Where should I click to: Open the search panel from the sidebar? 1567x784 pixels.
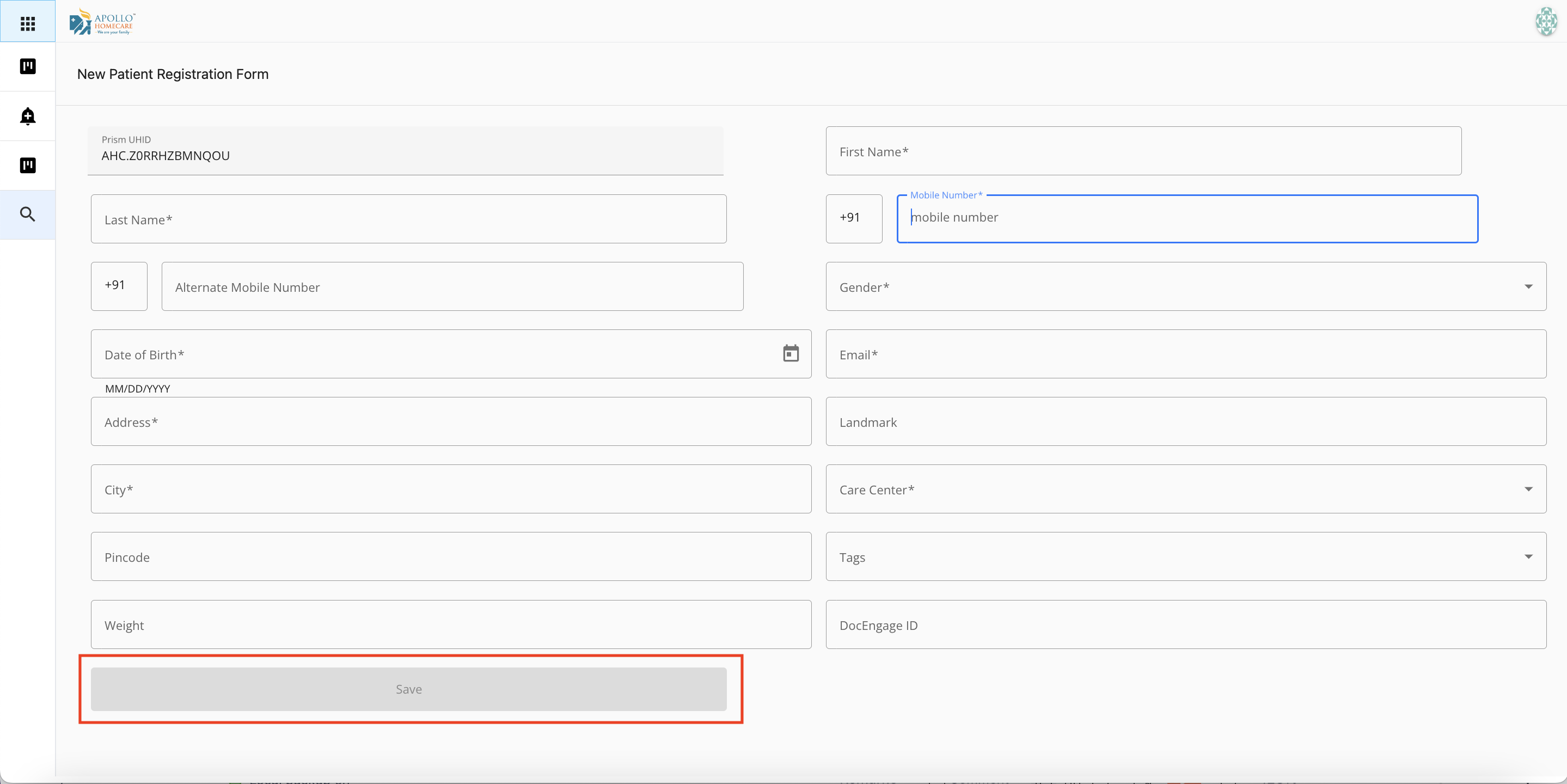(x=27, y=215)
